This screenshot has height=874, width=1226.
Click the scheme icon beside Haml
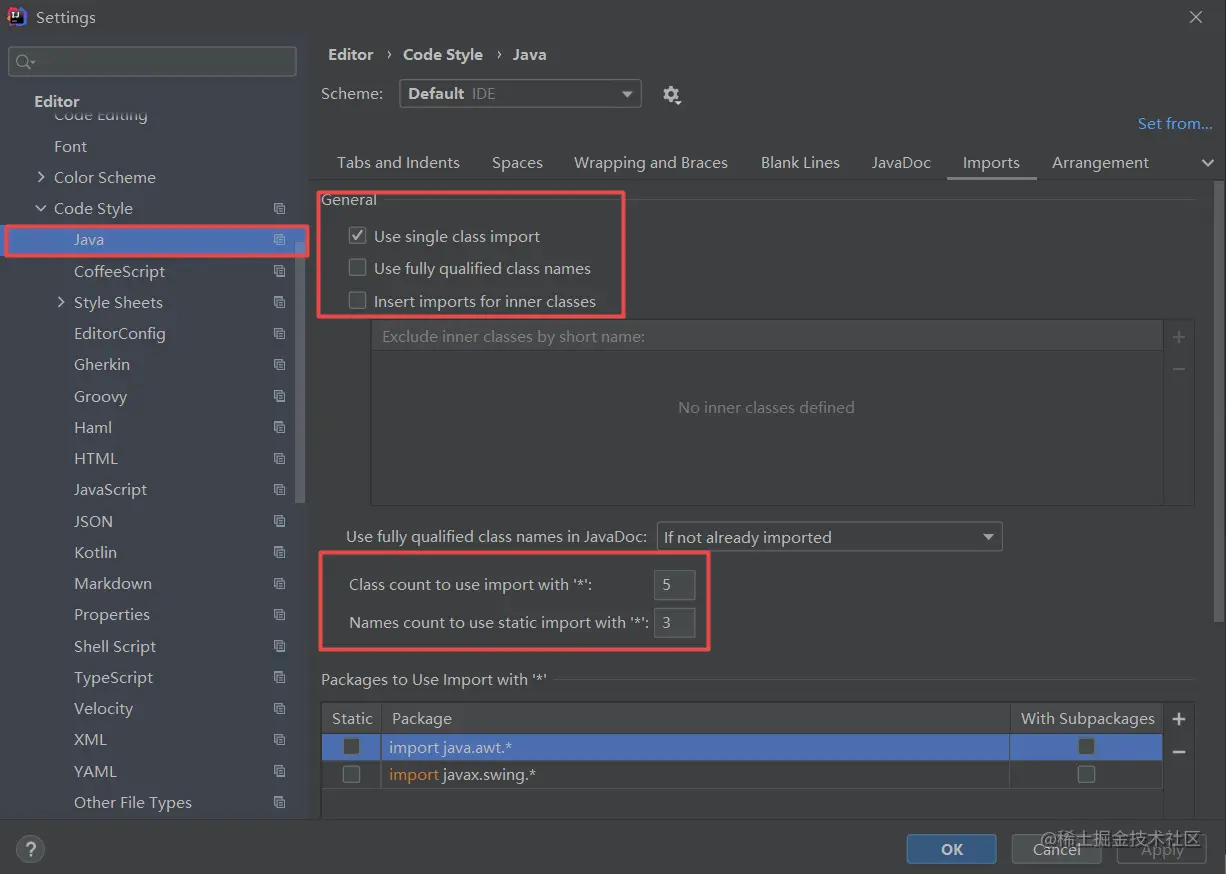279,427
